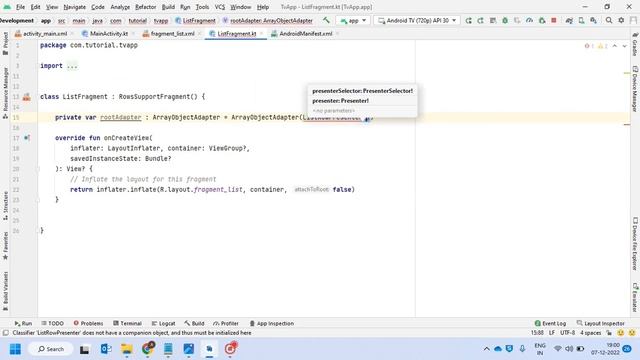This screenshot has height=360, width=640.
Task: Click the fold marker at line 23
Action: [x=38, y=200]
